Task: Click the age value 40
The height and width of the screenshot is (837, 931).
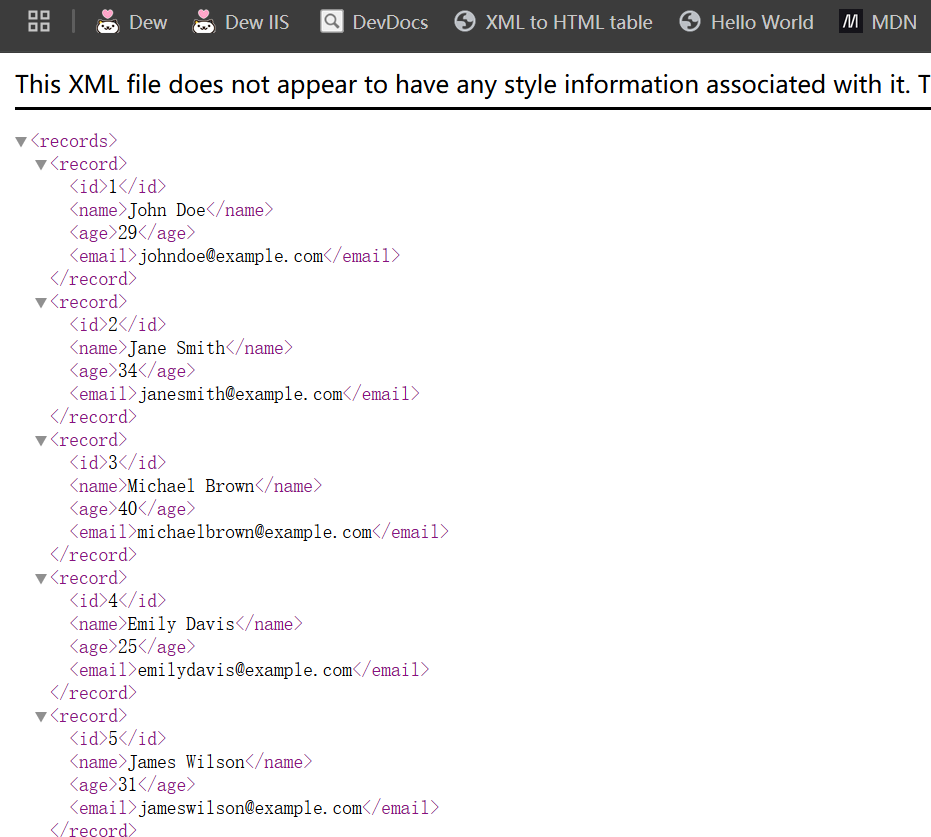Action: [128, 509]
